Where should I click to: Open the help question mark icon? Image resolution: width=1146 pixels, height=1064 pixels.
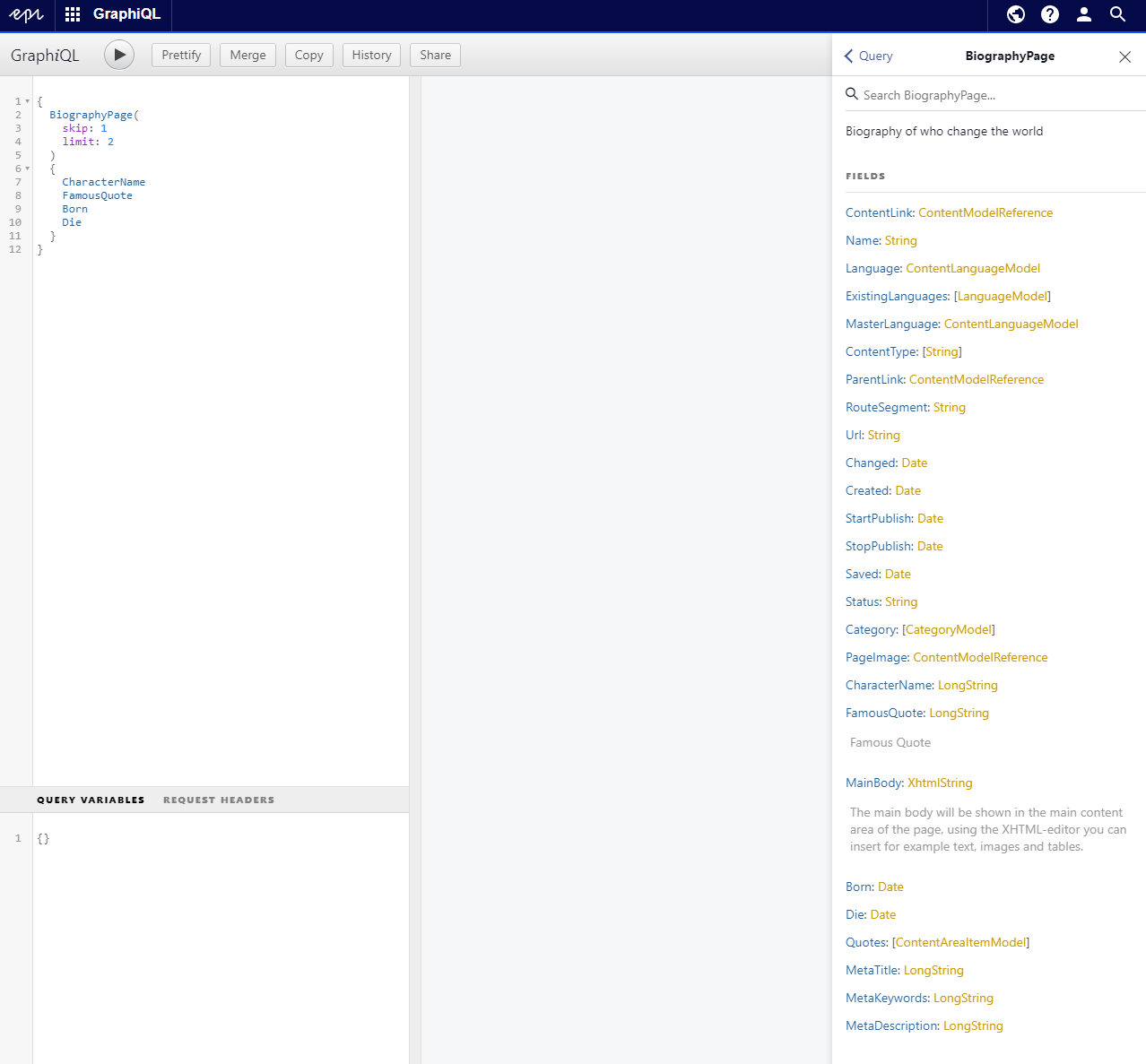tap(1050, 14)
